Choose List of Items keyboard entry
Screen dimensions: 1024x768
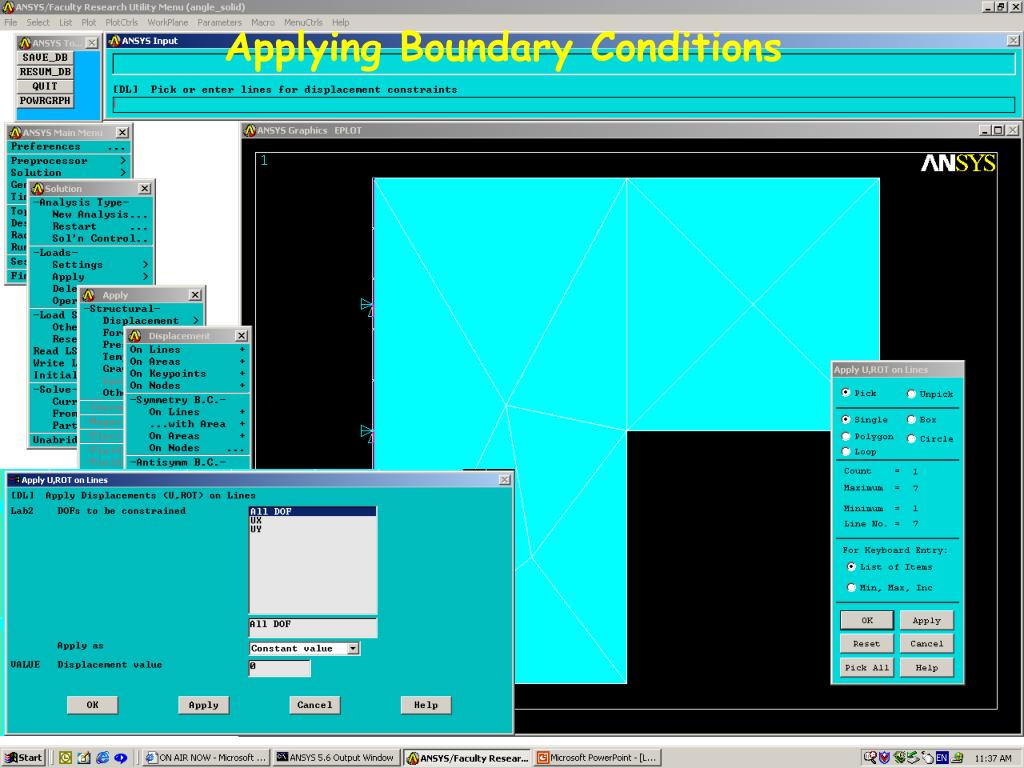[x=851, y=567]
